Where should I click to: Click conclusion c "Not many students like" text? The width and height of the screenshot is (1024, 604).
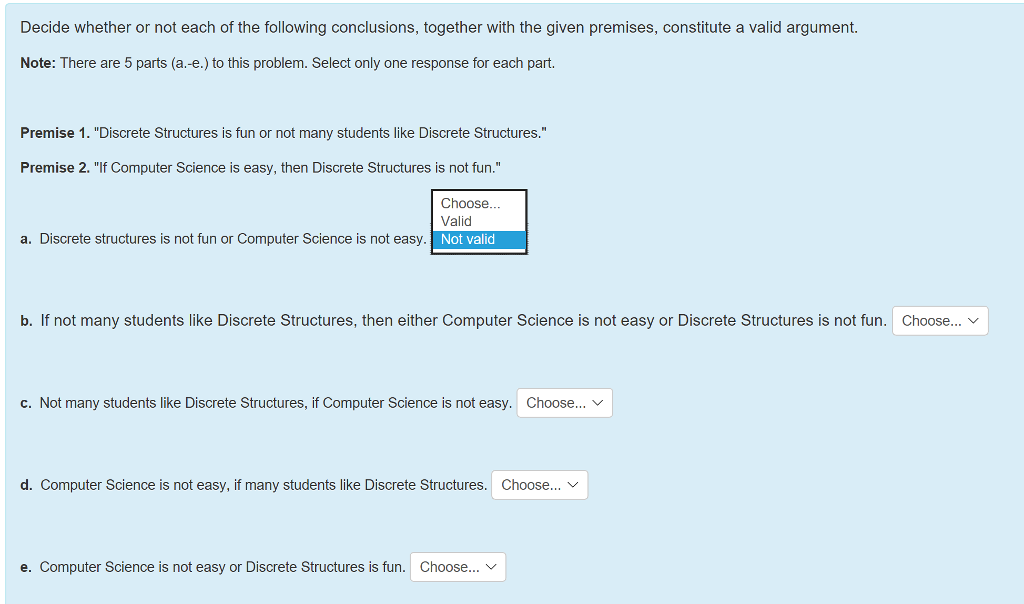pos(275,403)
